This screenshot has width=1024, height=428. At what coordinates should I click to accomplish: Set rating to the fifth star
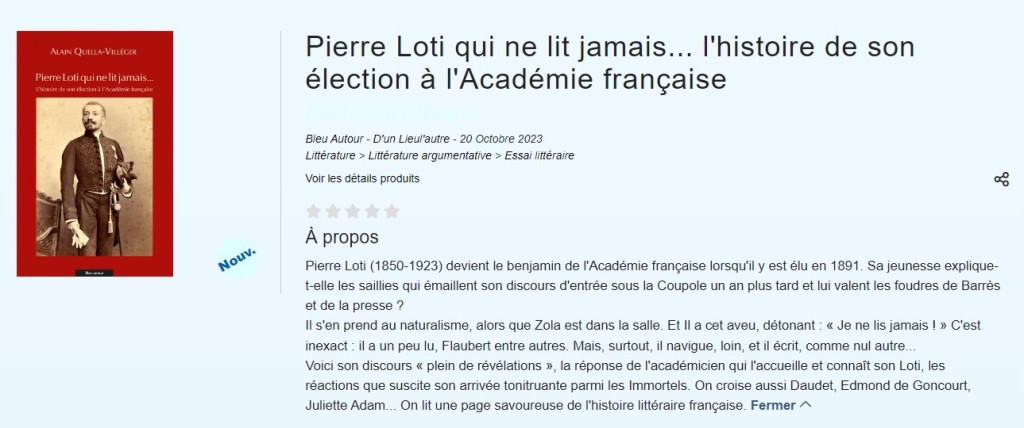click(391, 211)
